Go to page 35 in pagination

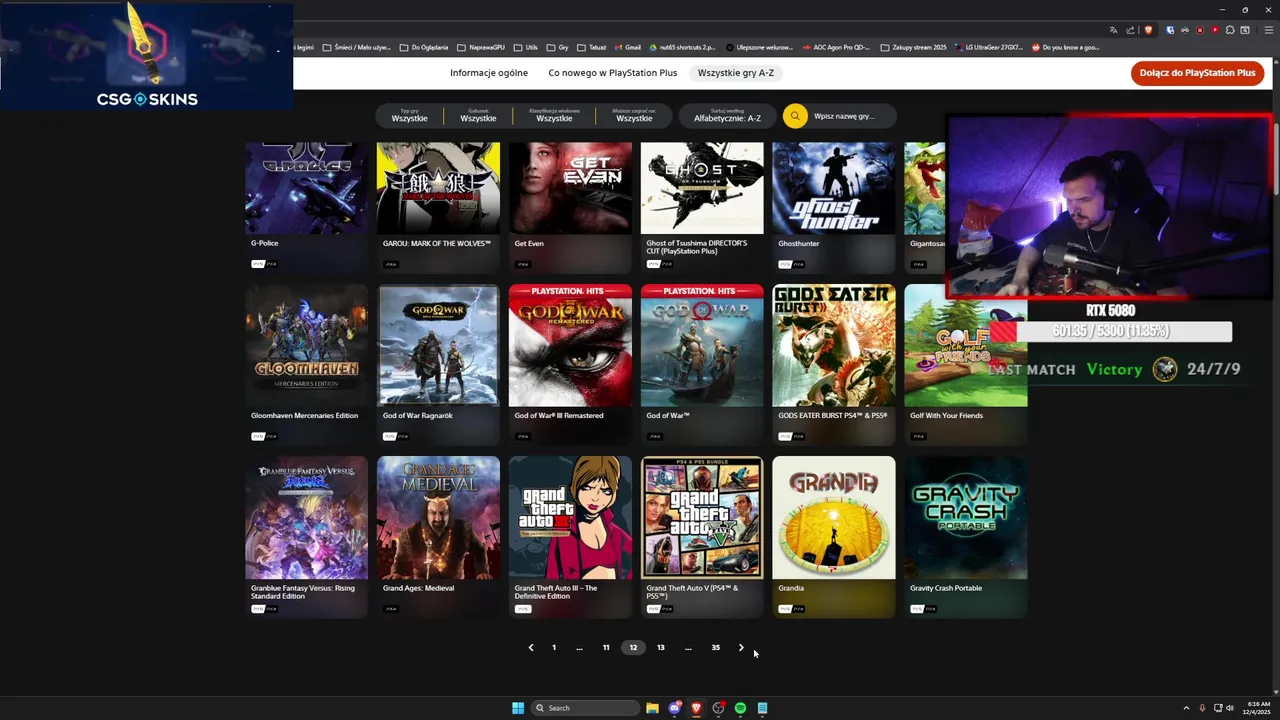pyautogui.click(x=715, y=648)
